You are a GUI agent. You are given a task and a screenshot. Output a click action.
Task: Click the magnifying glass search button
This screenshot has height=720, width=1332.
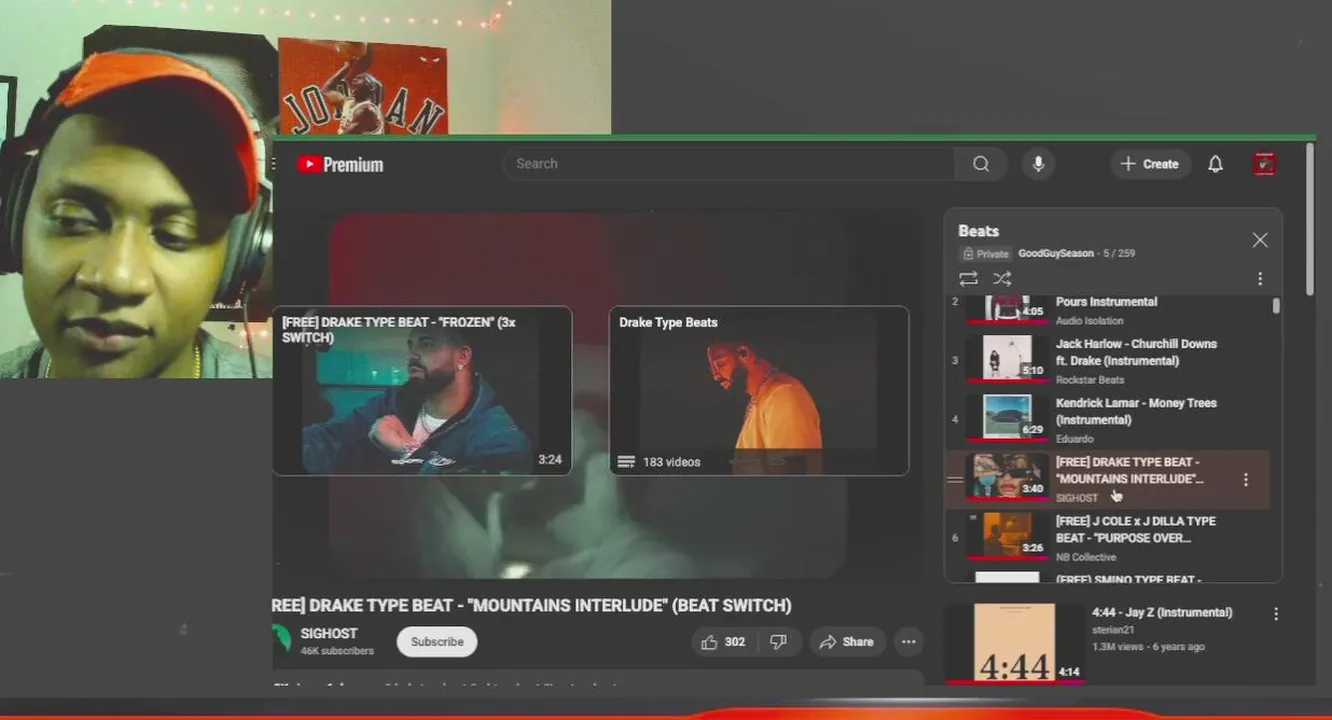[981, 164]
